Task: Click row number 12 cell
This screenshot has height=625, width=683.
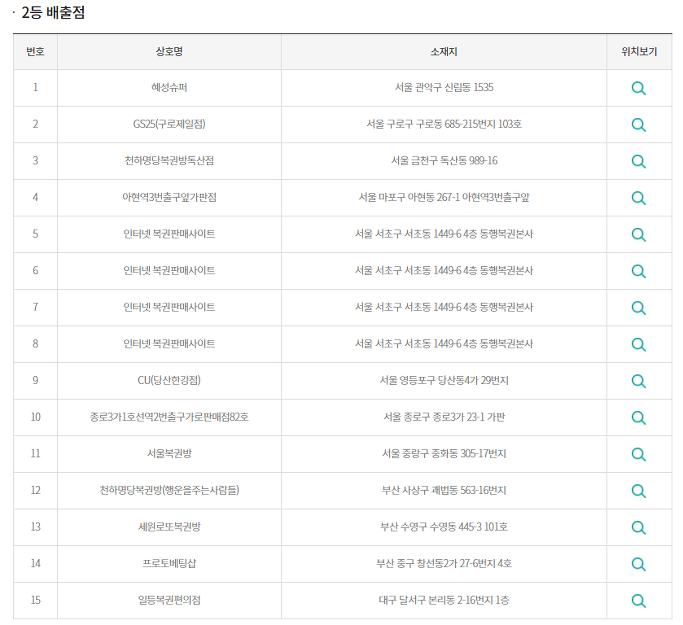Action: point(35,490)
